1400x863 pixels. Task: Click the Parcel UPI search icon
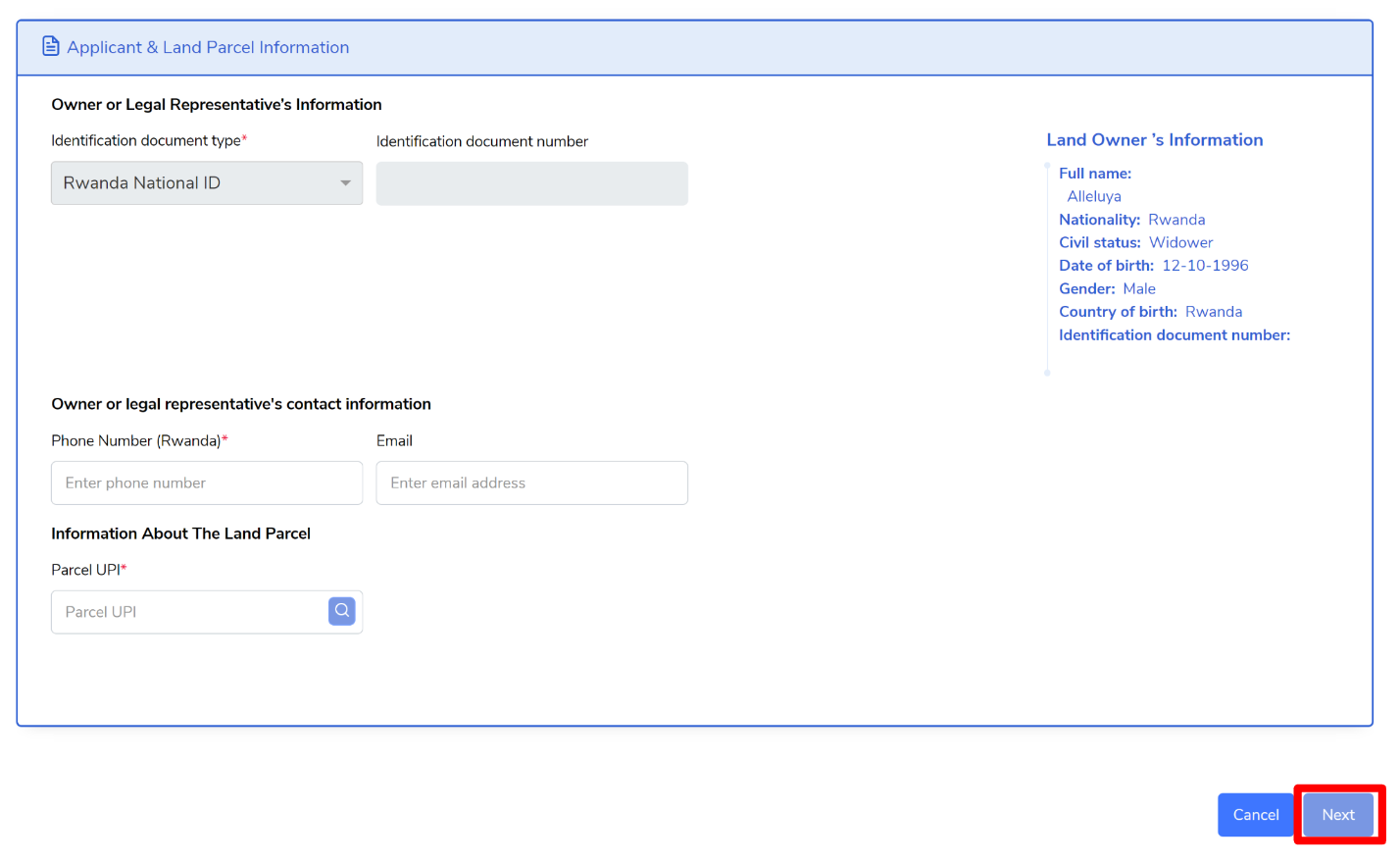341,611
